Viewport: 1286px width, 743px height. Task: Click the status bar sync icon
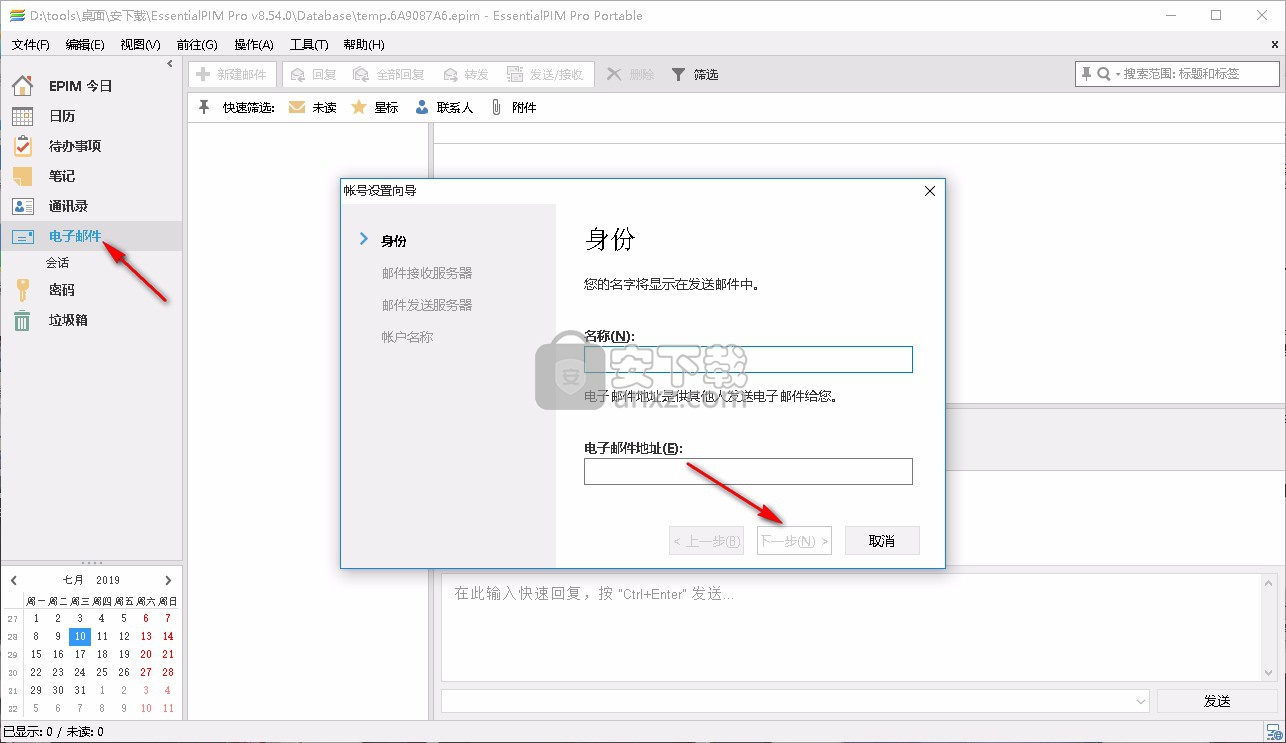(x=1274, y=733)
